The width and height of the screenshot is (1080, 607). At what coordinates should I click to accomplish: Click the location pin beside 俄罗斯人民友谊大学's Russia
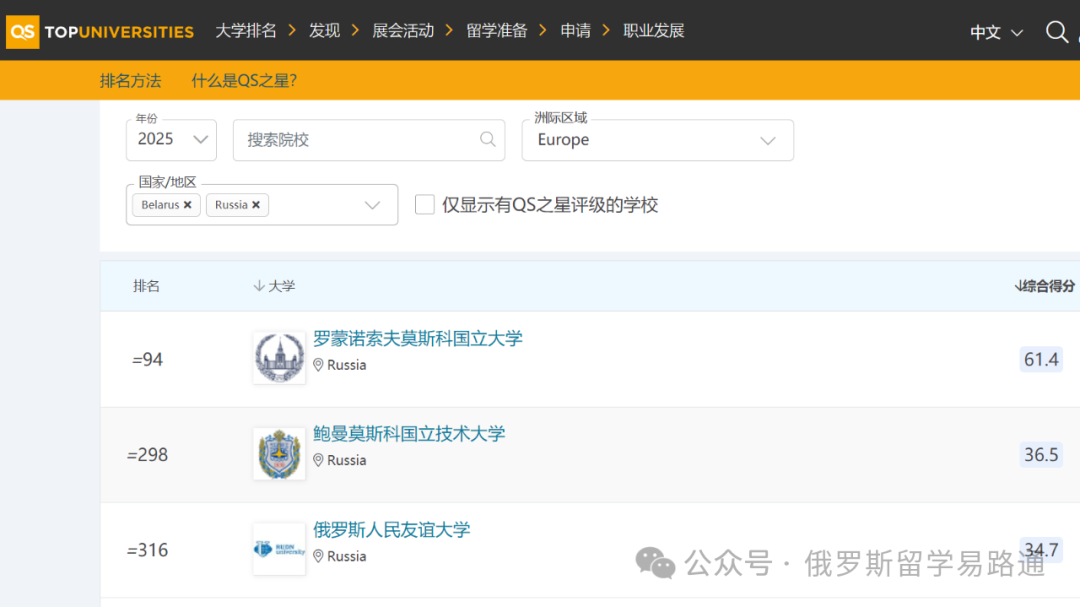[318, 556]
